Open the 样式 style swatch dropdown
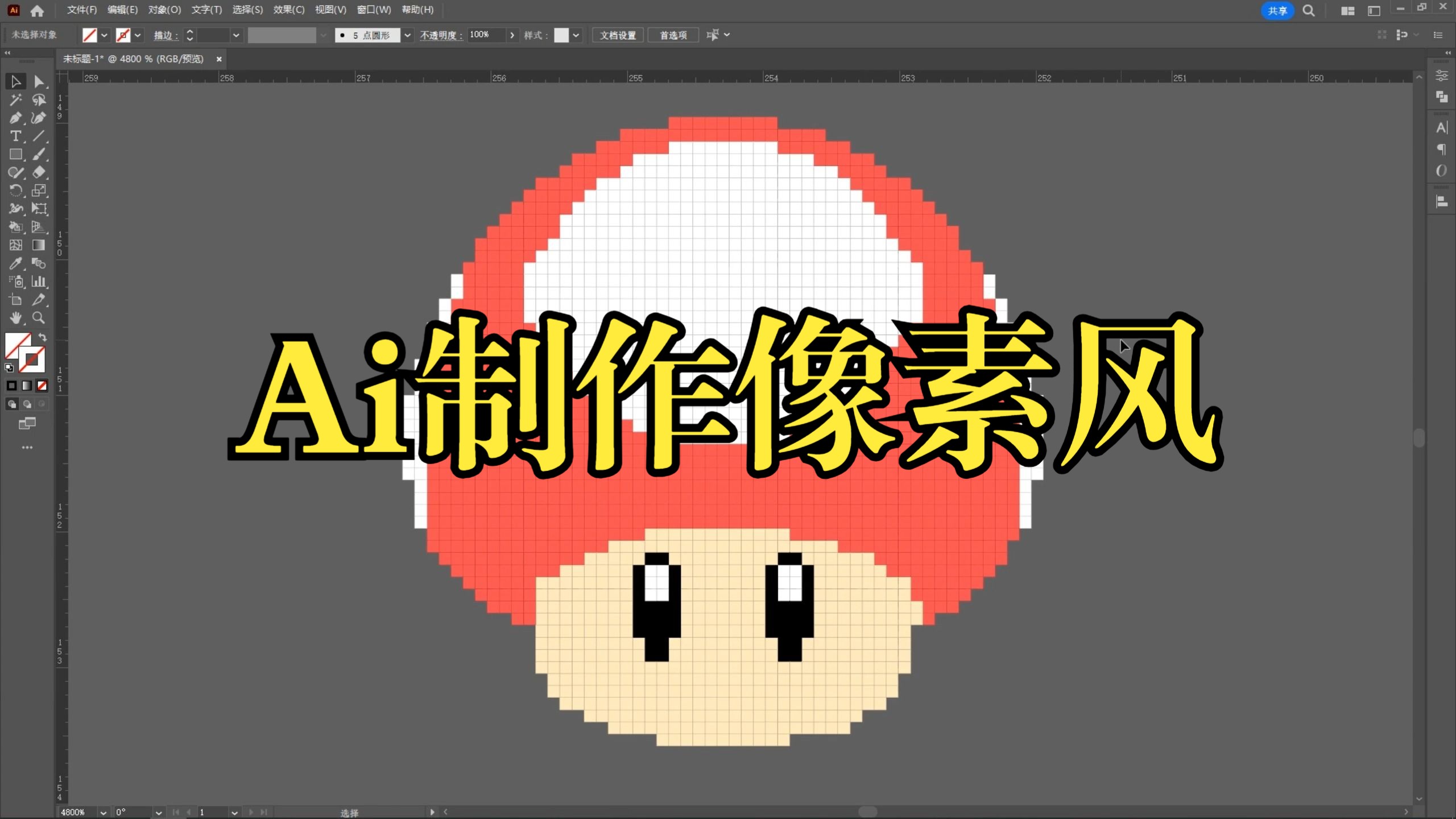The width and height of the screenshot is (1456, 819). coord(576,35)
